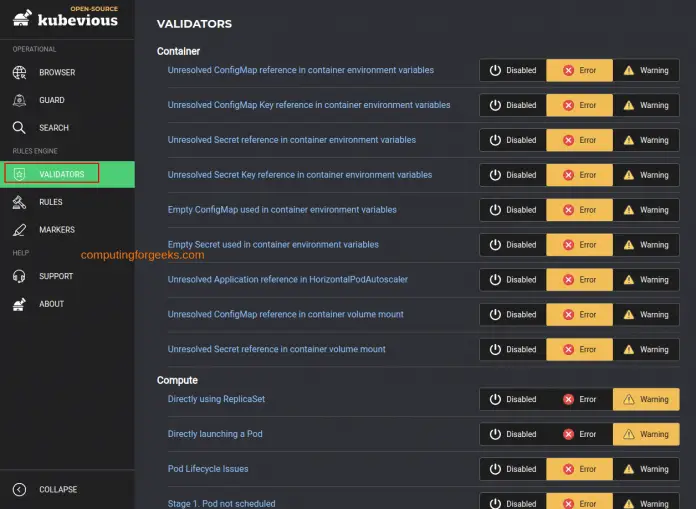The width and height of the screenshot is (696, 509).
Task: Click the Support headset icon
Action: point(19,276)
